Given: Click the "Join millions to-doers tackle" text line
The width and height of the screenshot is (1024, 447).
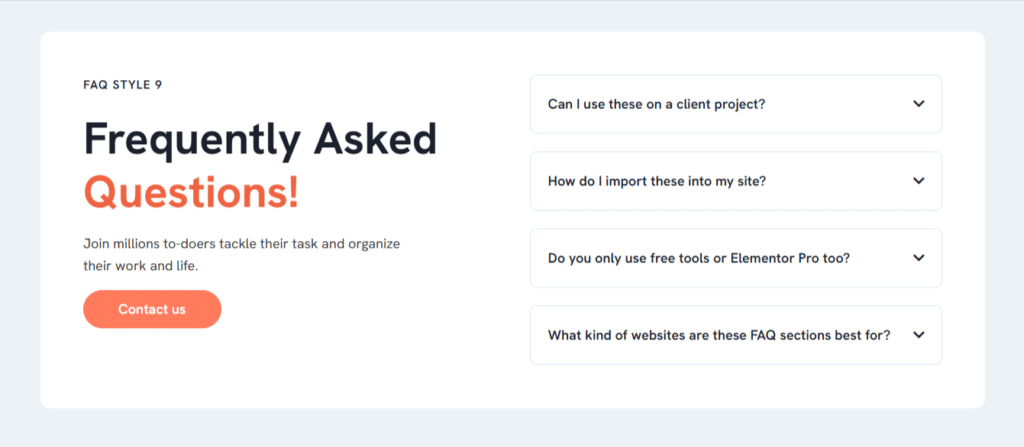Looking at the screenshot, I should point(242,244).
